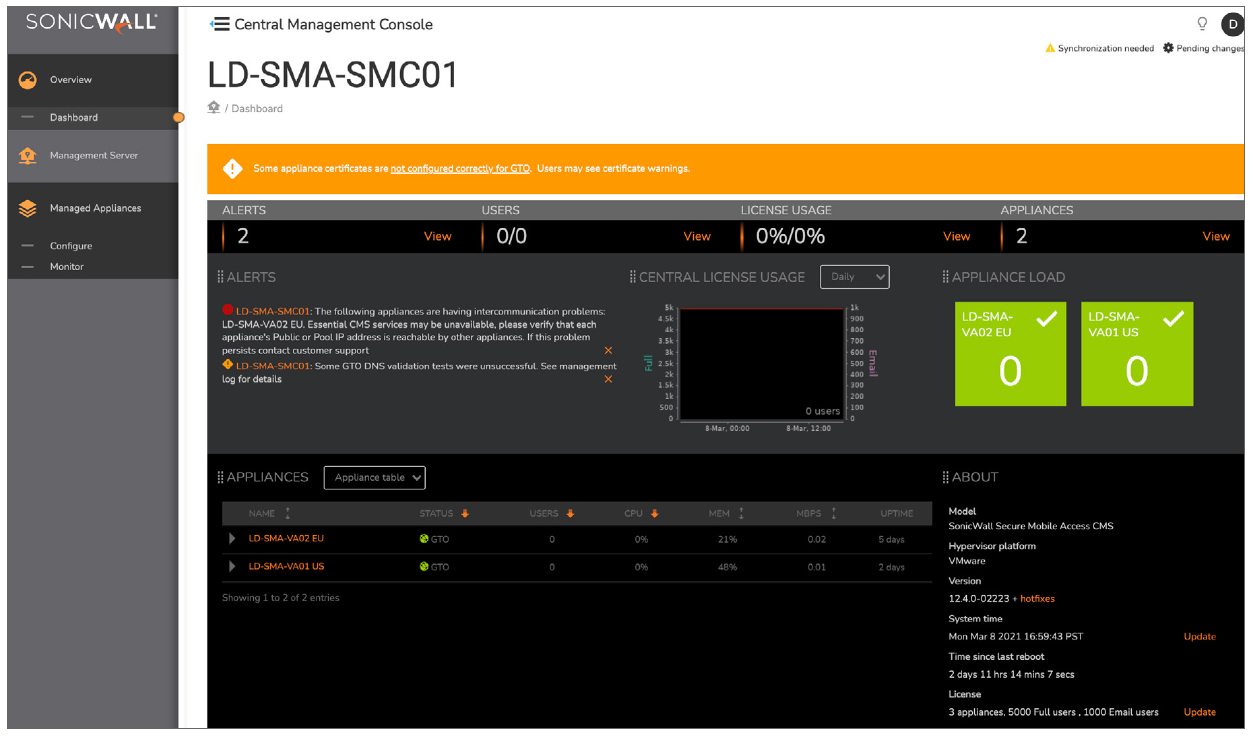Click the Overview gauge icon in sidebar
This screenshot has width=1255, height=739.
pyautogui.click(x=28, y=80)
